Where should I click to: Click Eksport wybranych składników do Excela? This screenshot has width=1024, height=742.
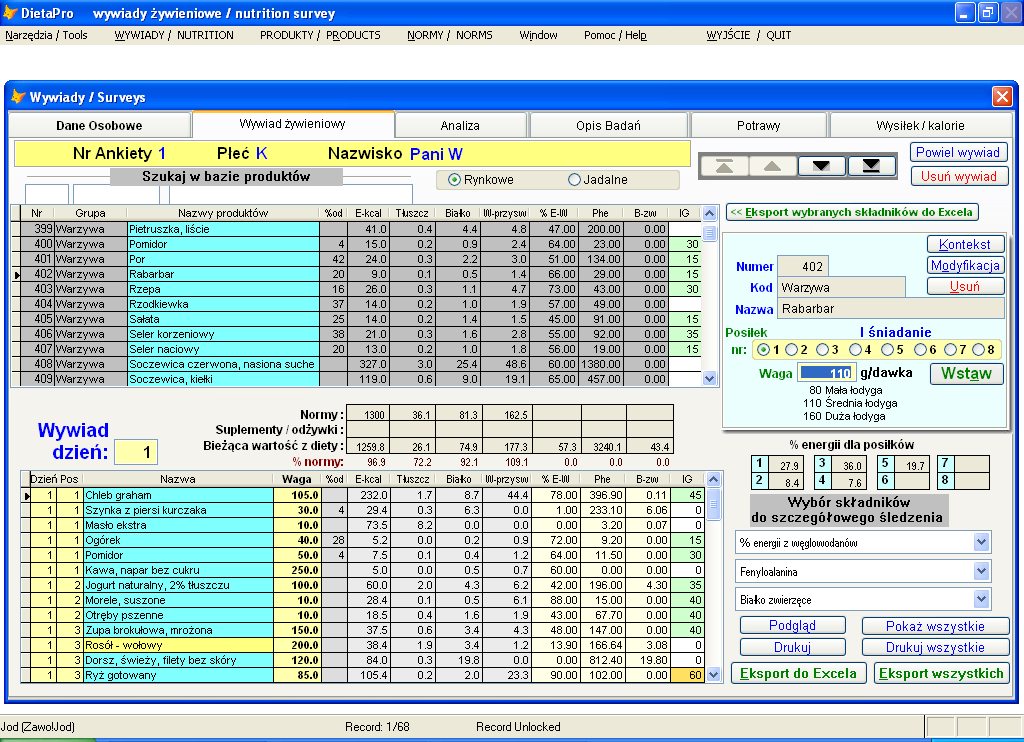[852, 212]
